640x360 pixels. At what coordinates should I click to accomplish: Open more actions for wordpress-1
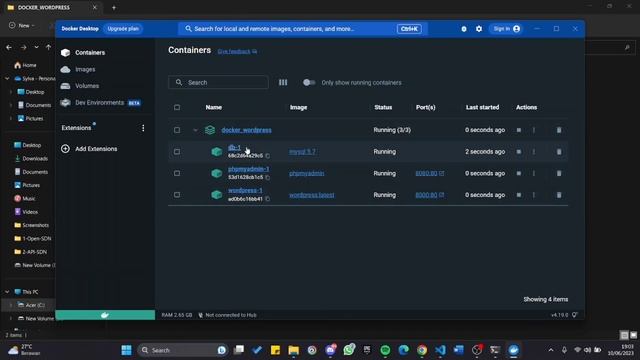533,195
